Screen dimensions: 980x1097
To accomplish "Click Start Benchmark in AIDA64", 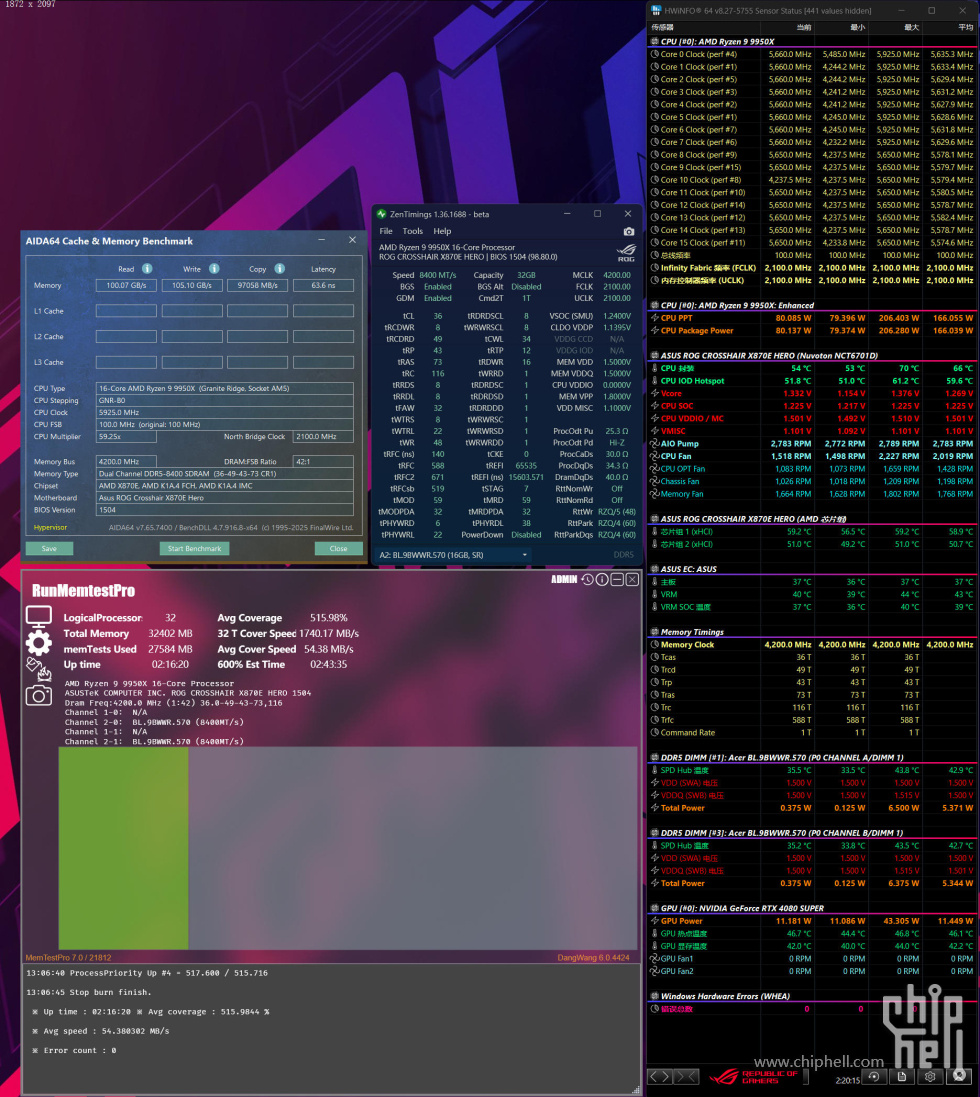I will pyautogui.click(x=194, y=548).
